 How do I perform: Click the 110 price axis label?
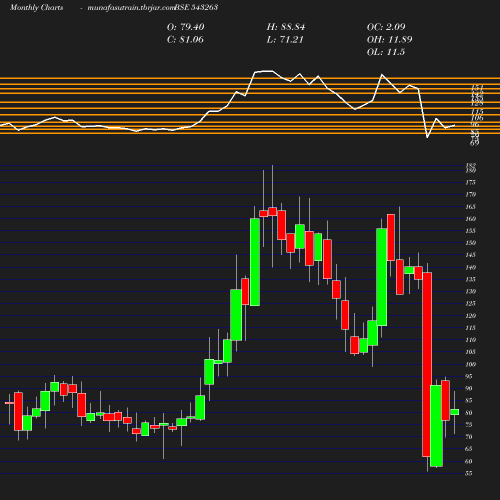[471, 340]
